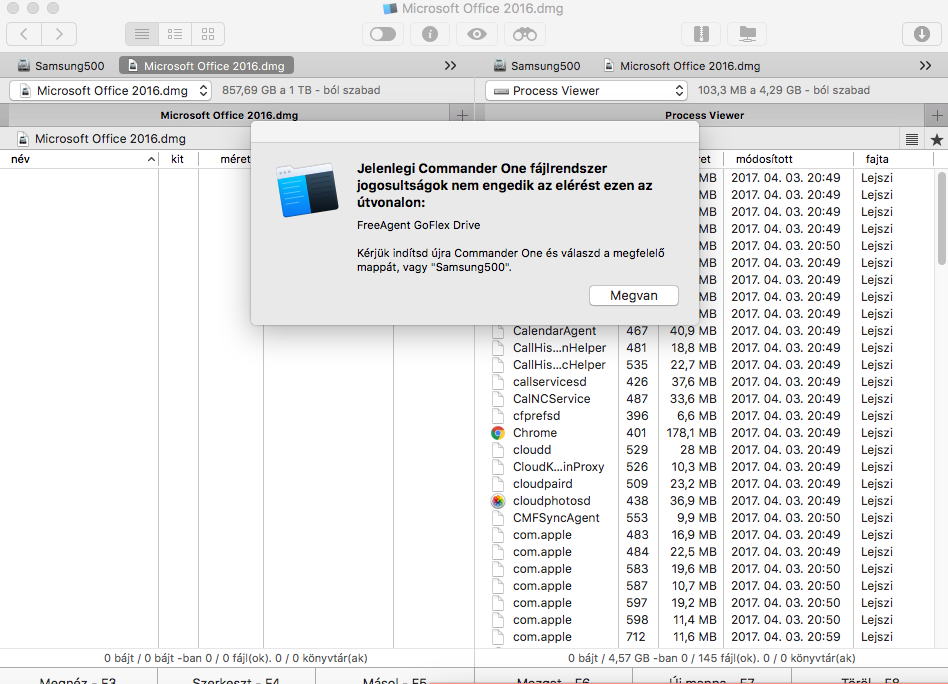Image resolution: width=948 pixels, height=684 pixels.
Task: Toggle the hidden files switch
Action: click(x=383, y=34)
